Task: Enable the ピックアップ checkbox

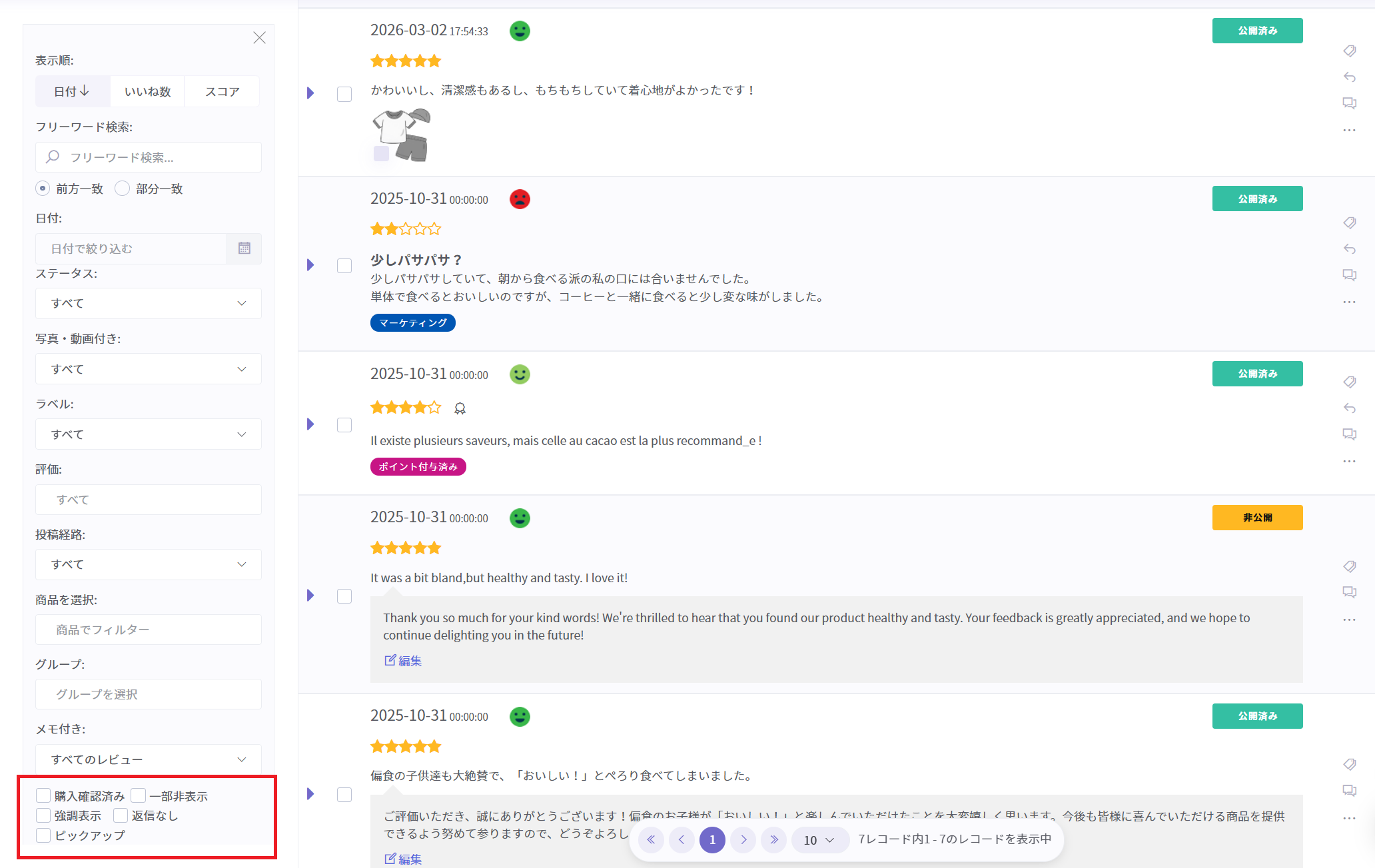Action: point(43,835)
